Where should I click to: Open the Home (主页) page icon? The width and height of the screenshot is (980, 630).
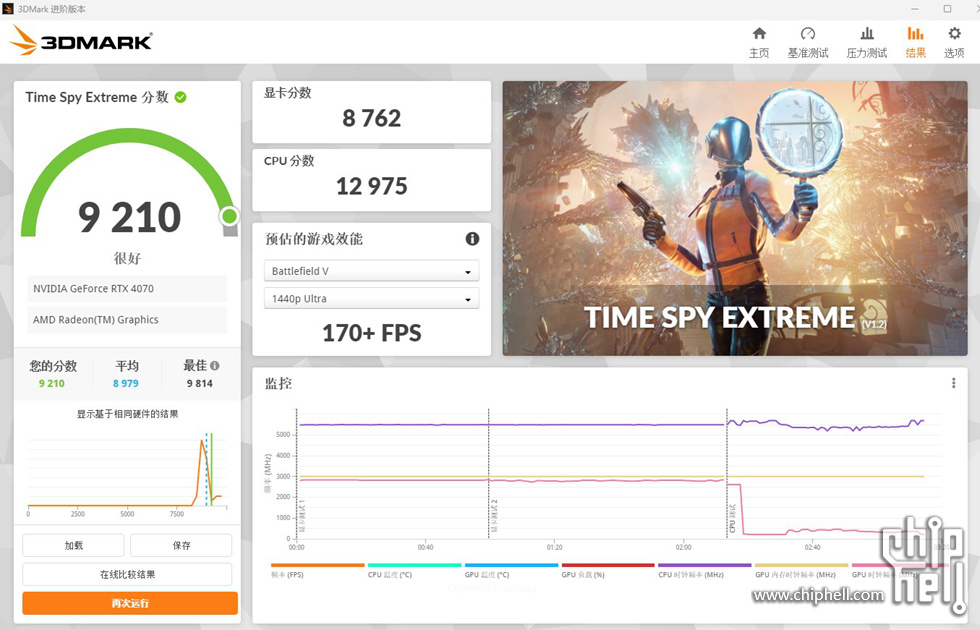pos(759,33)
